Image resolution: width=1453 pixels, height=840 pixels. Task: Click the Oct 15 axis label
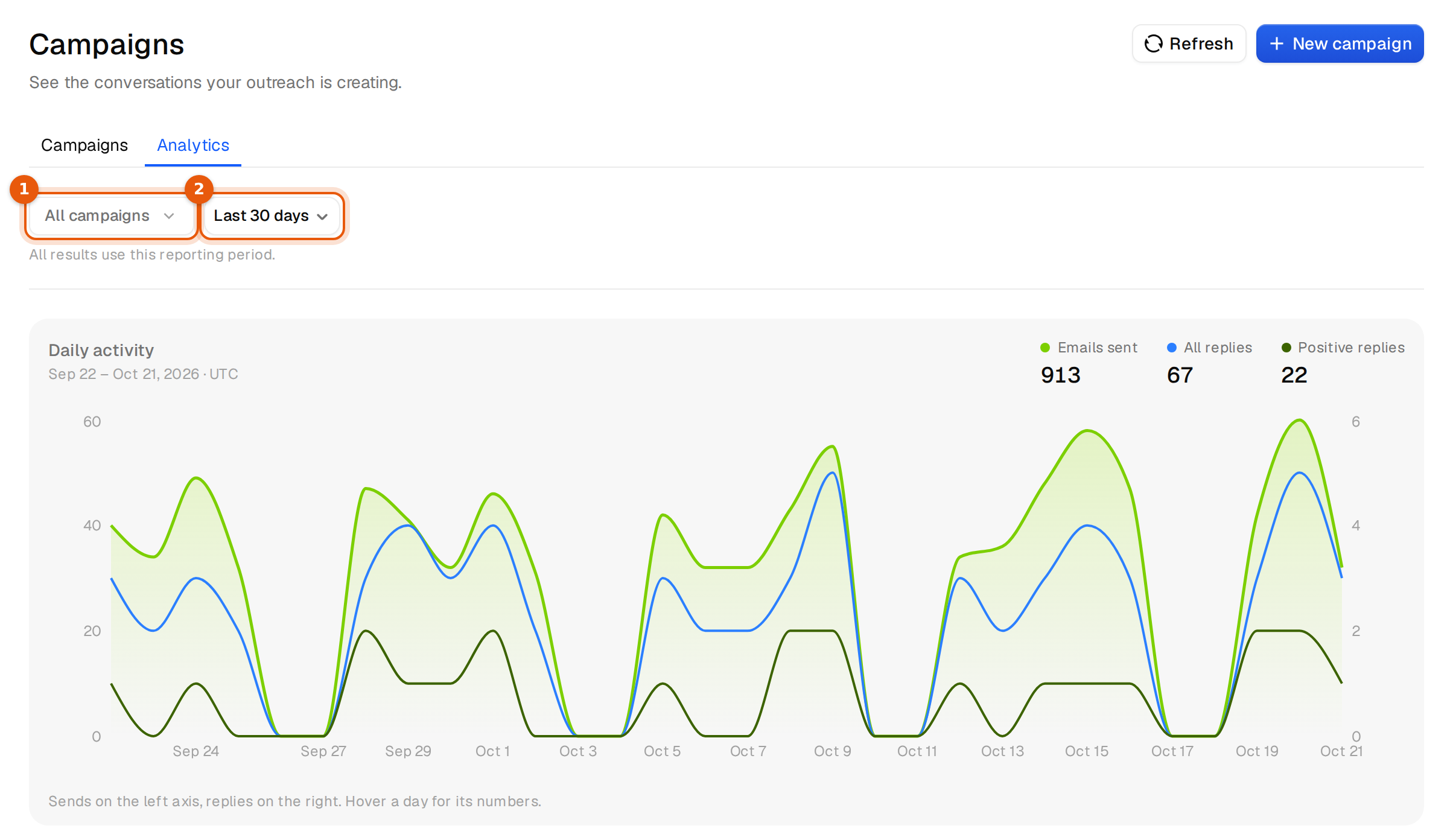coord(1086,751)
